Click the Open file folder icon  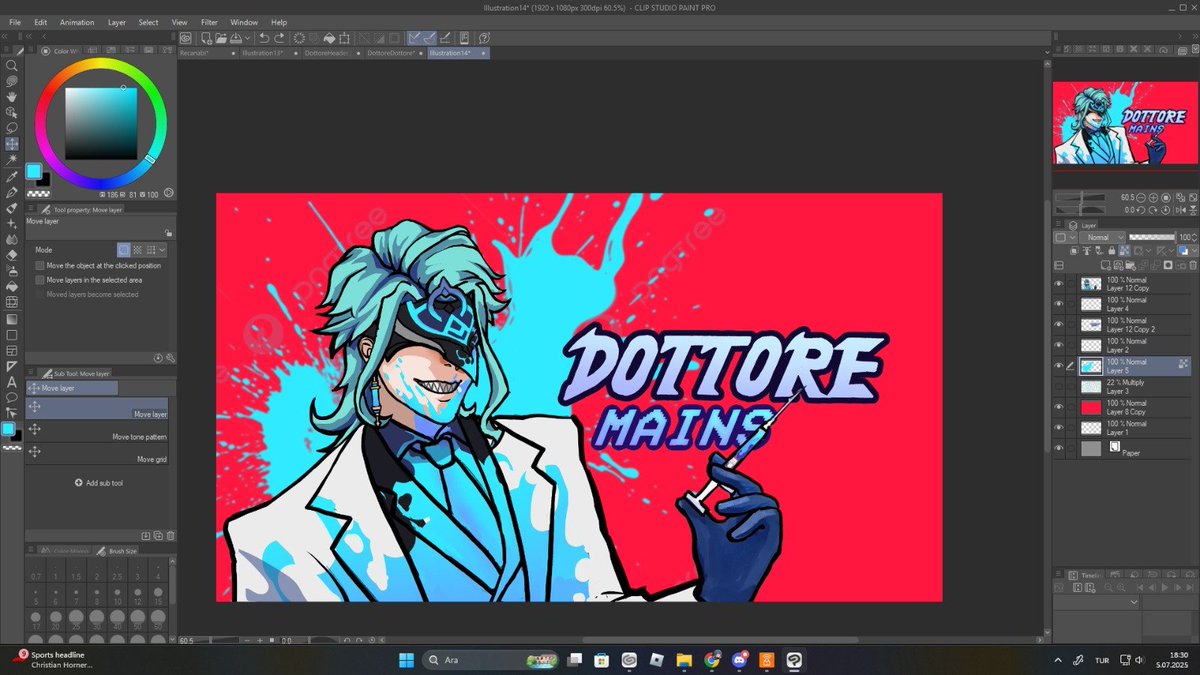tap(219, 38)
